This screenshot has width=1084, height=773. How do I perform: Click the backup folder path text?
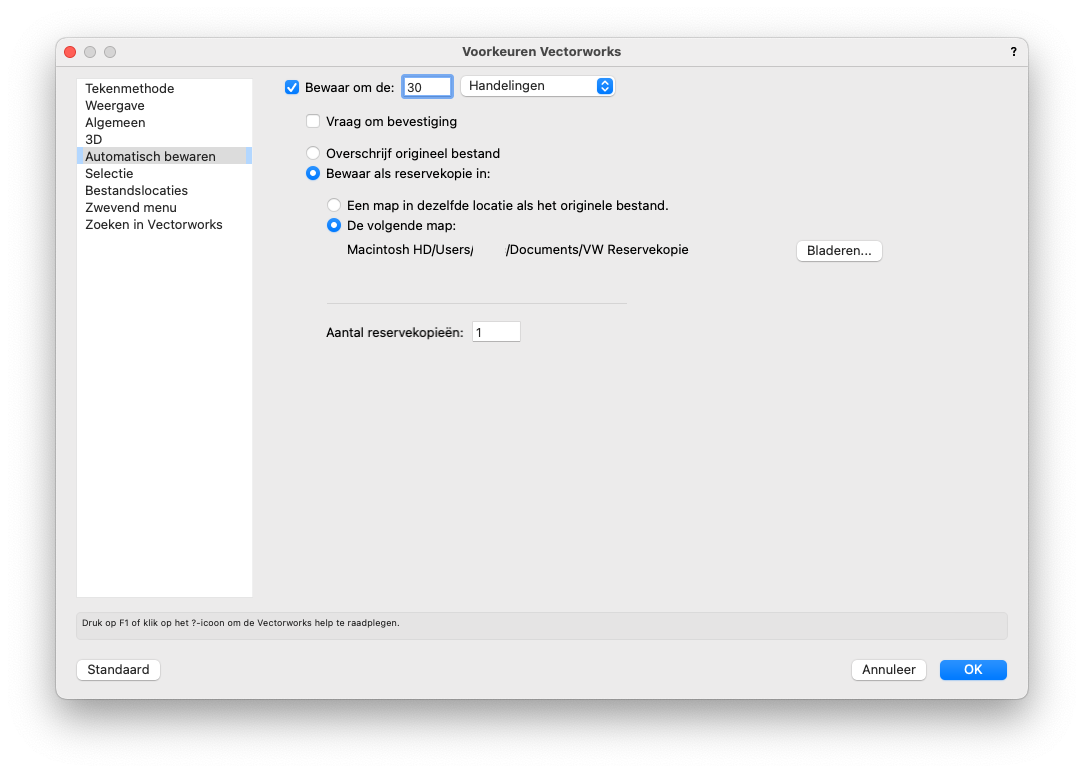pos(518,250)
